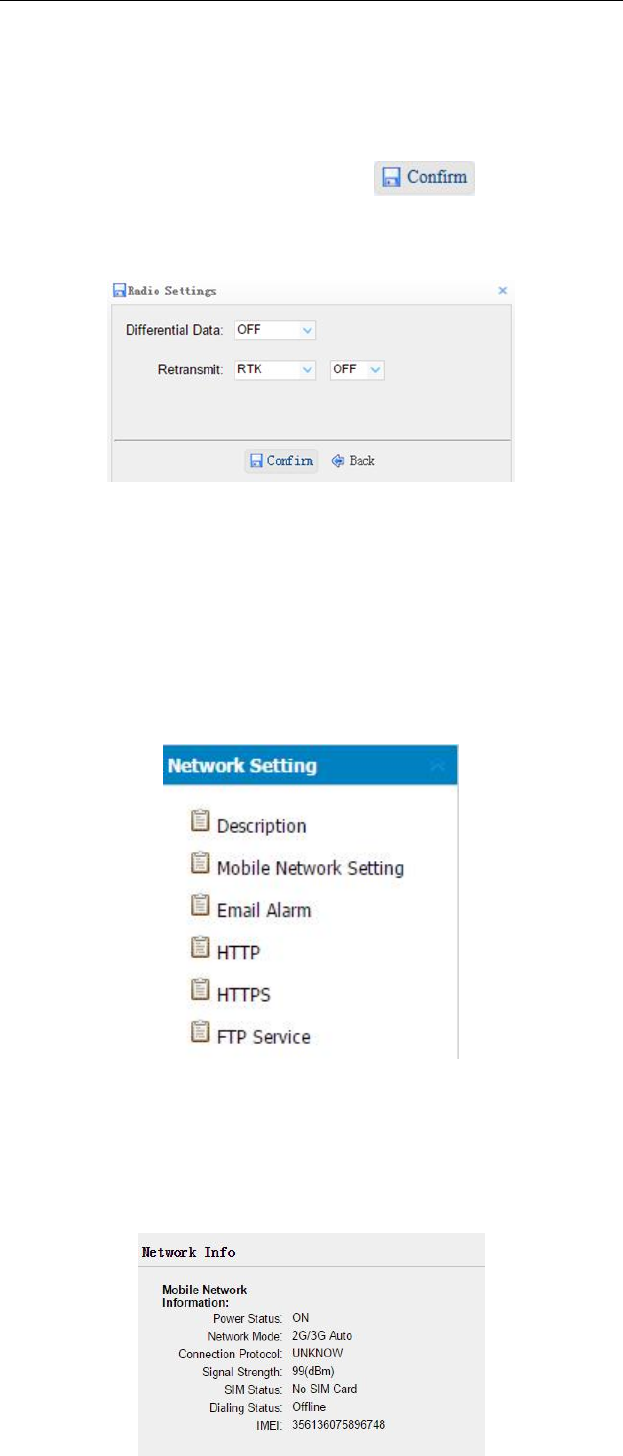The height and width of the screenshot is (1456, 623).
Task: Click the Description clipboard icon
Action: coord(200,822)
